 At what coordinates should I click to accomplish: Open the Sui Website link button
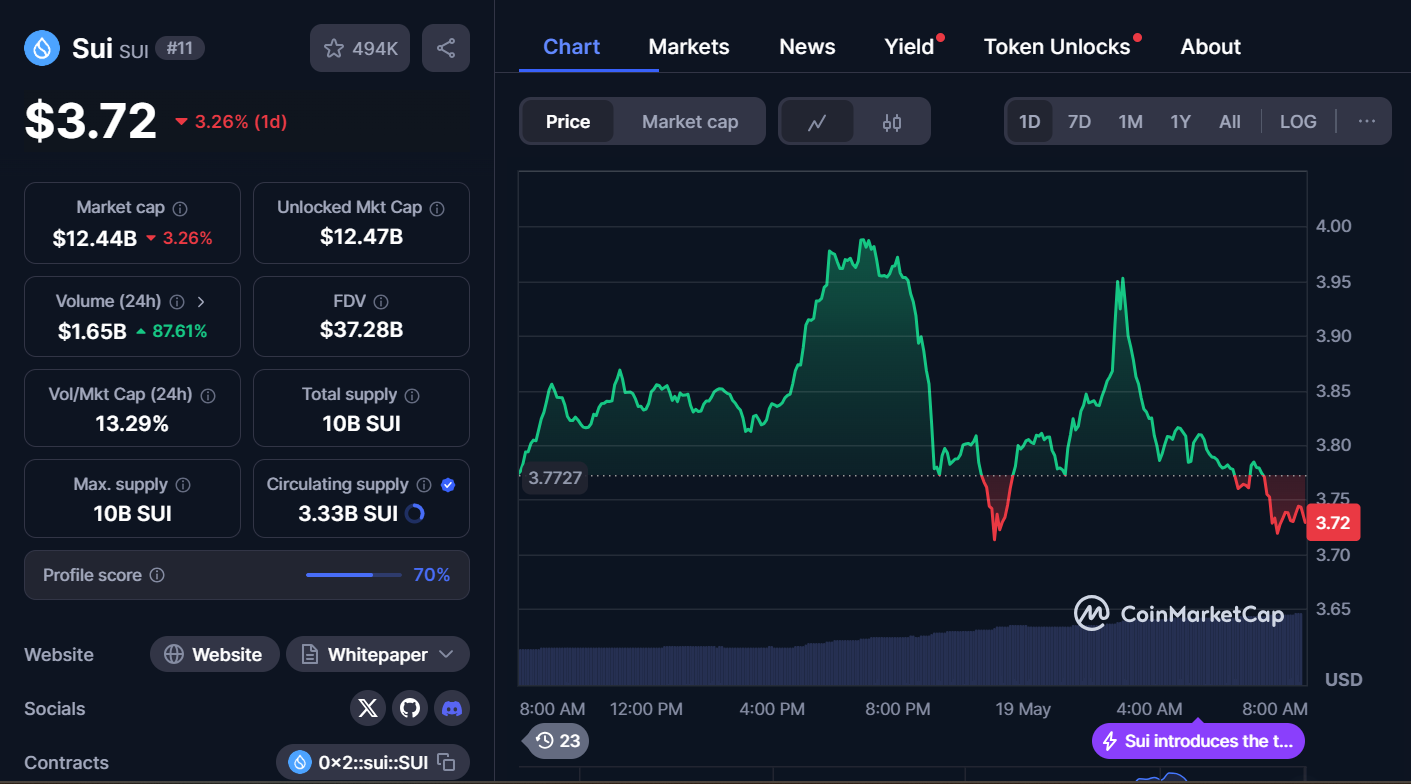pos(215,655)
